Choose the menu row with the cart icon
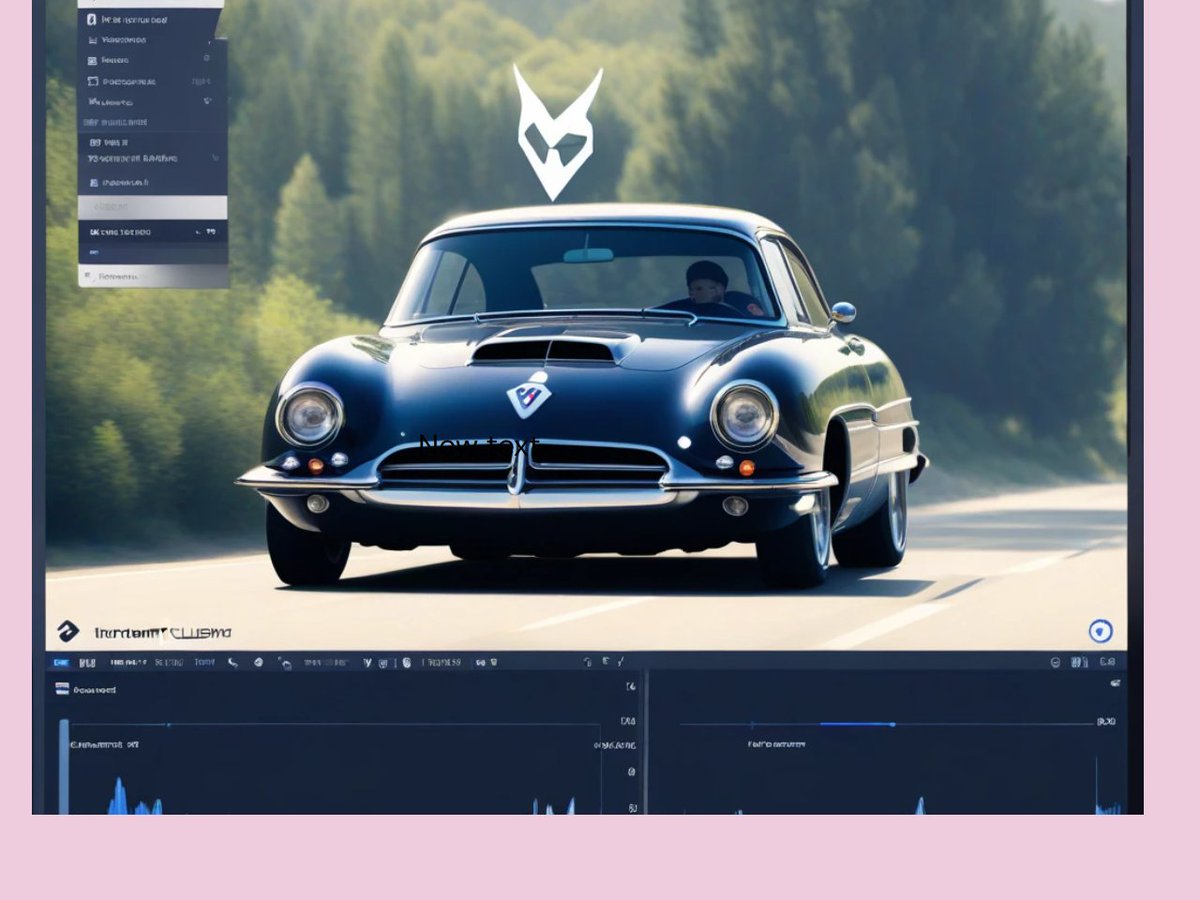 [152, 40]
